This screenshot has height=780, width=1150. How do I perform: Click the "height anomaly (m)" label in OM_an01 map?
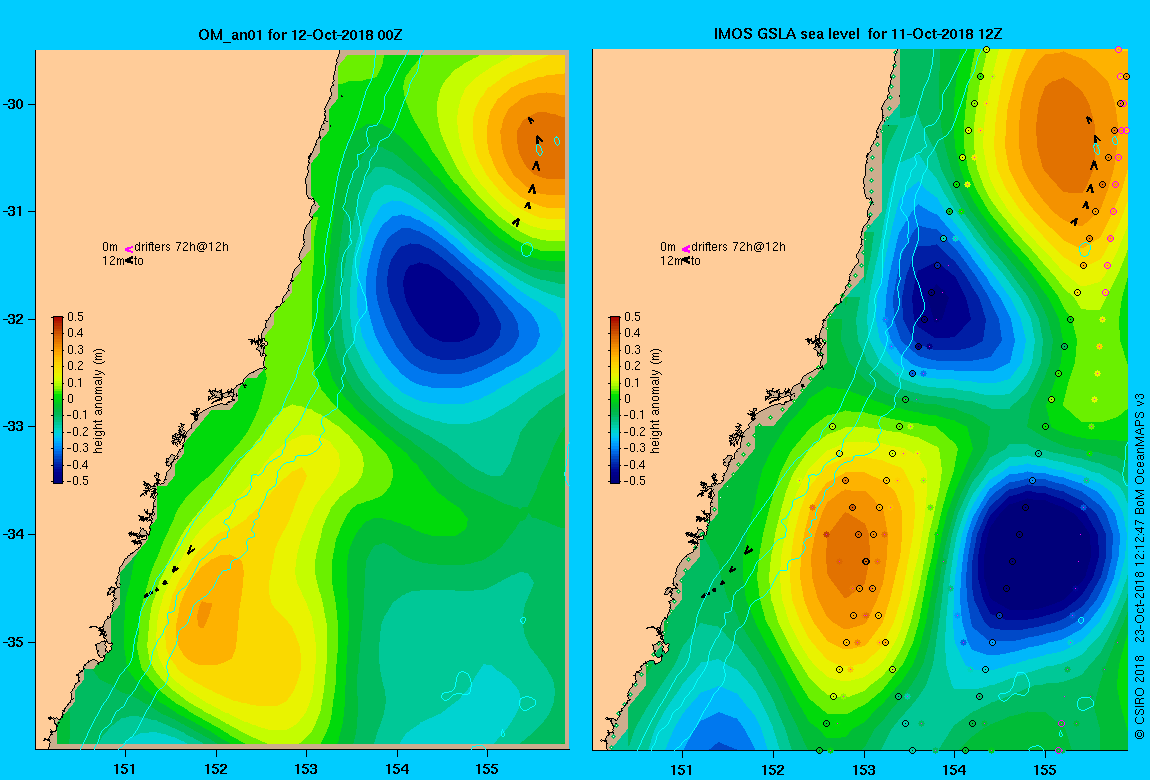(x=99, y=400)
